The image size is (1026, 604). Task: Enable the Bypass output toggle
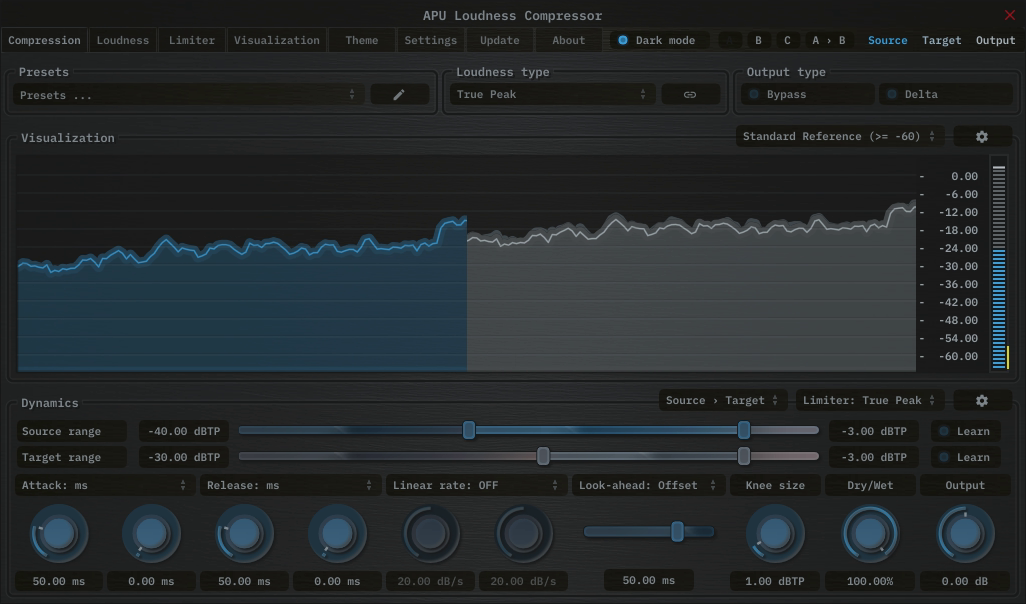(808, 94)
